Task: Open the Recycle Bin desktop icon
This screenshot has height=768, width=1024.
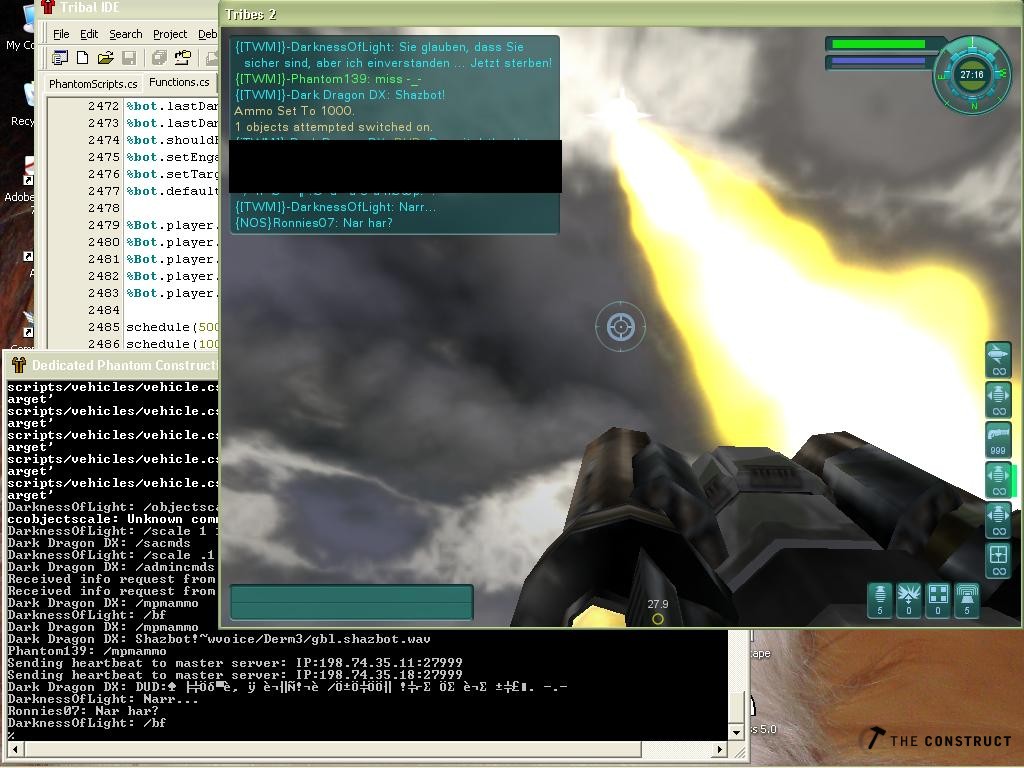Action: click(x=24, y=104)
